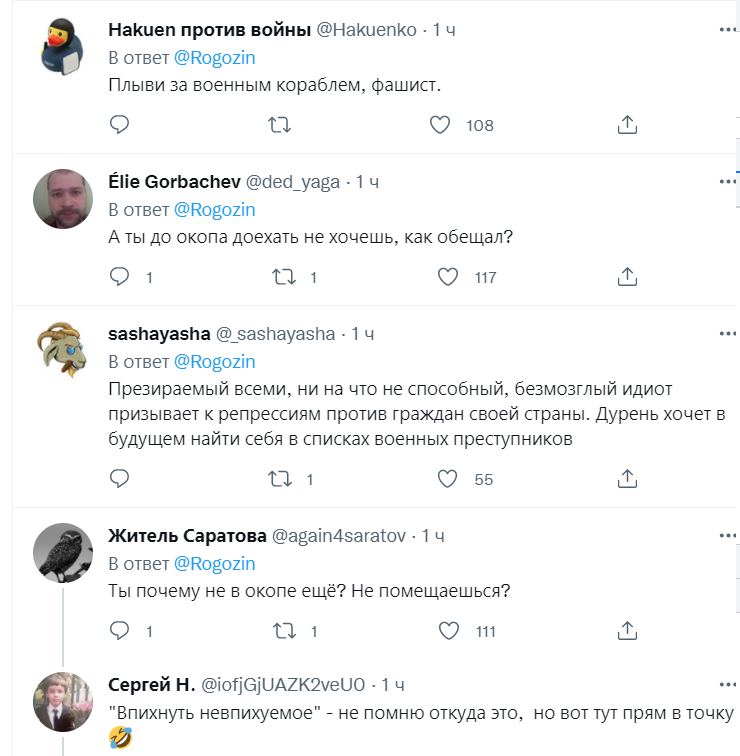Open Hakuen's rubber duck avatar

pos(64,47)
